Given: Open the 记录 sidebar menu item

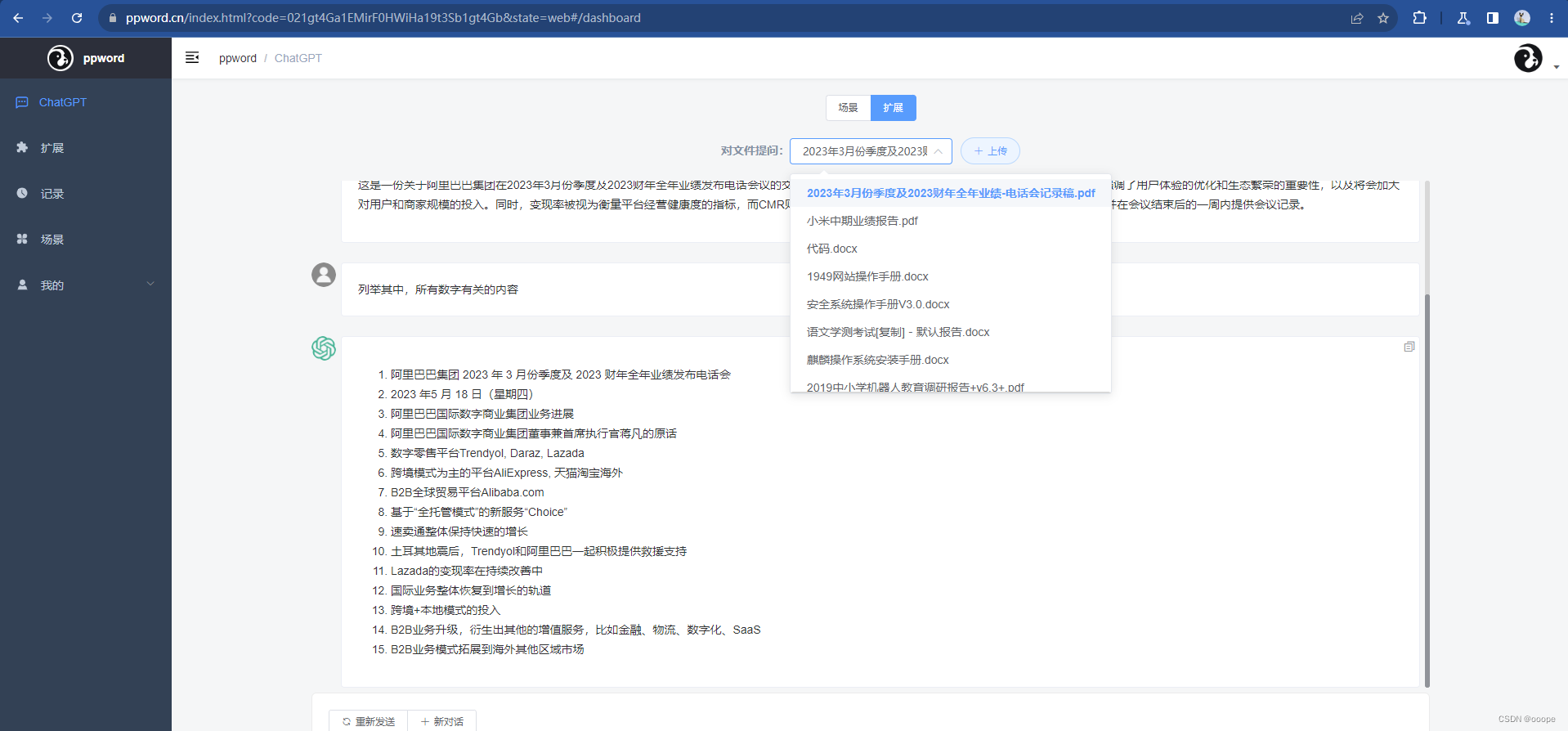Looking at the screenshot, I should (x=86, y=194).
